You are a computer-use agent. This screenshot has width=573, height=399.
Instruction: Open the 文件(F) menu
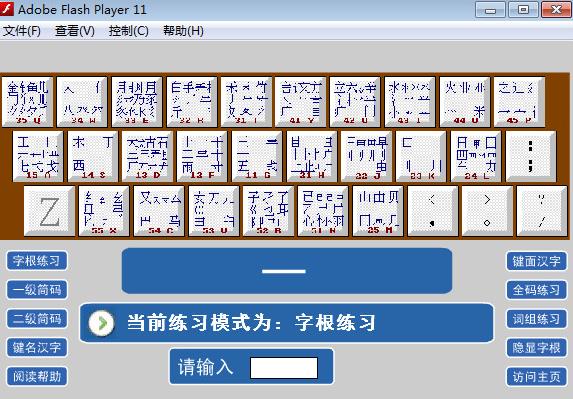[x=22, y=31]
